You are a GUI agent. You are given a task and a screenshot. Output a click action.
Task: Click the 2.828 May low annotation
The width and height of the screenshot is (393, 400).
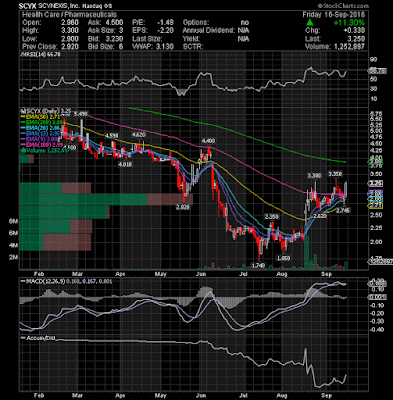point(183,207)
